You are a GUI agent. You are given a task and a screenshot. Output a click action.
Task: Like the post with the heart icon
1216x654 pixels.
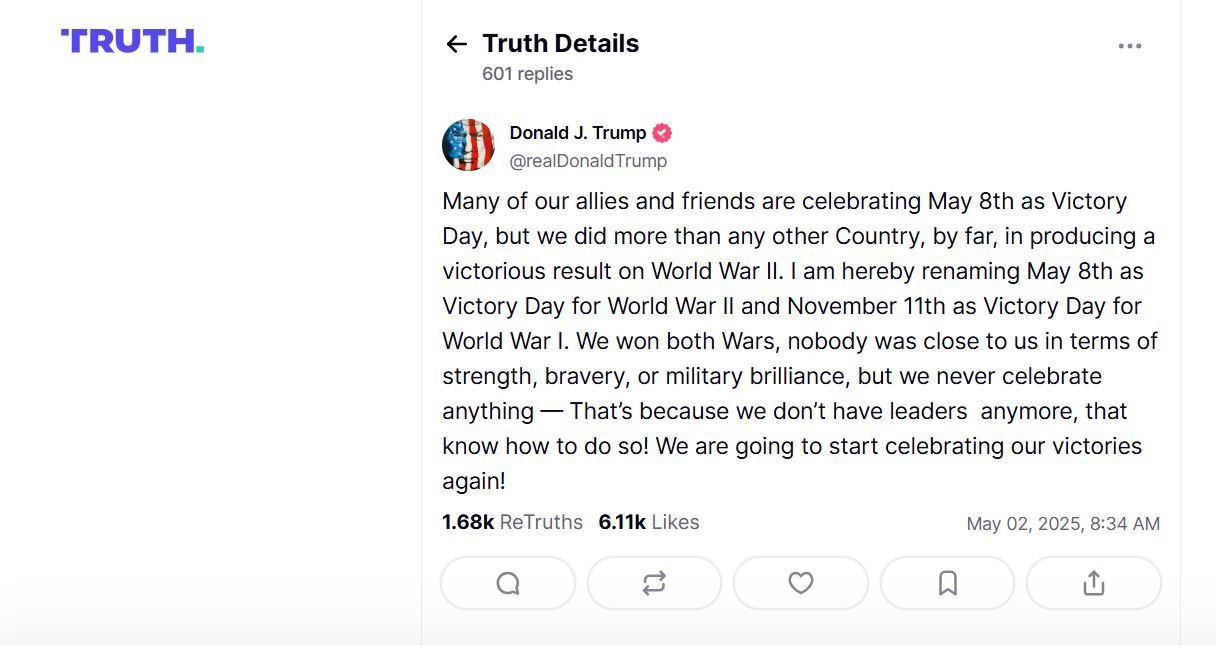point(801,583)
